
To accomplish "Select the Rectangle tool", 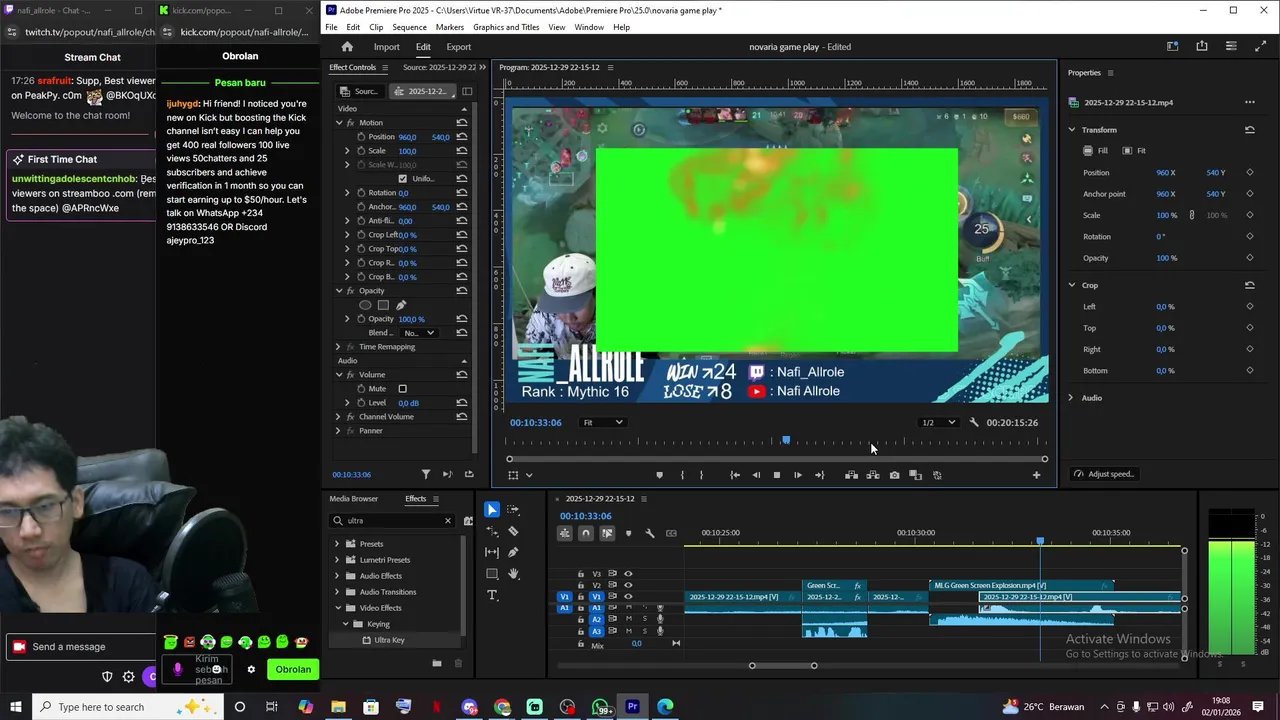I will tap(492, 574).
